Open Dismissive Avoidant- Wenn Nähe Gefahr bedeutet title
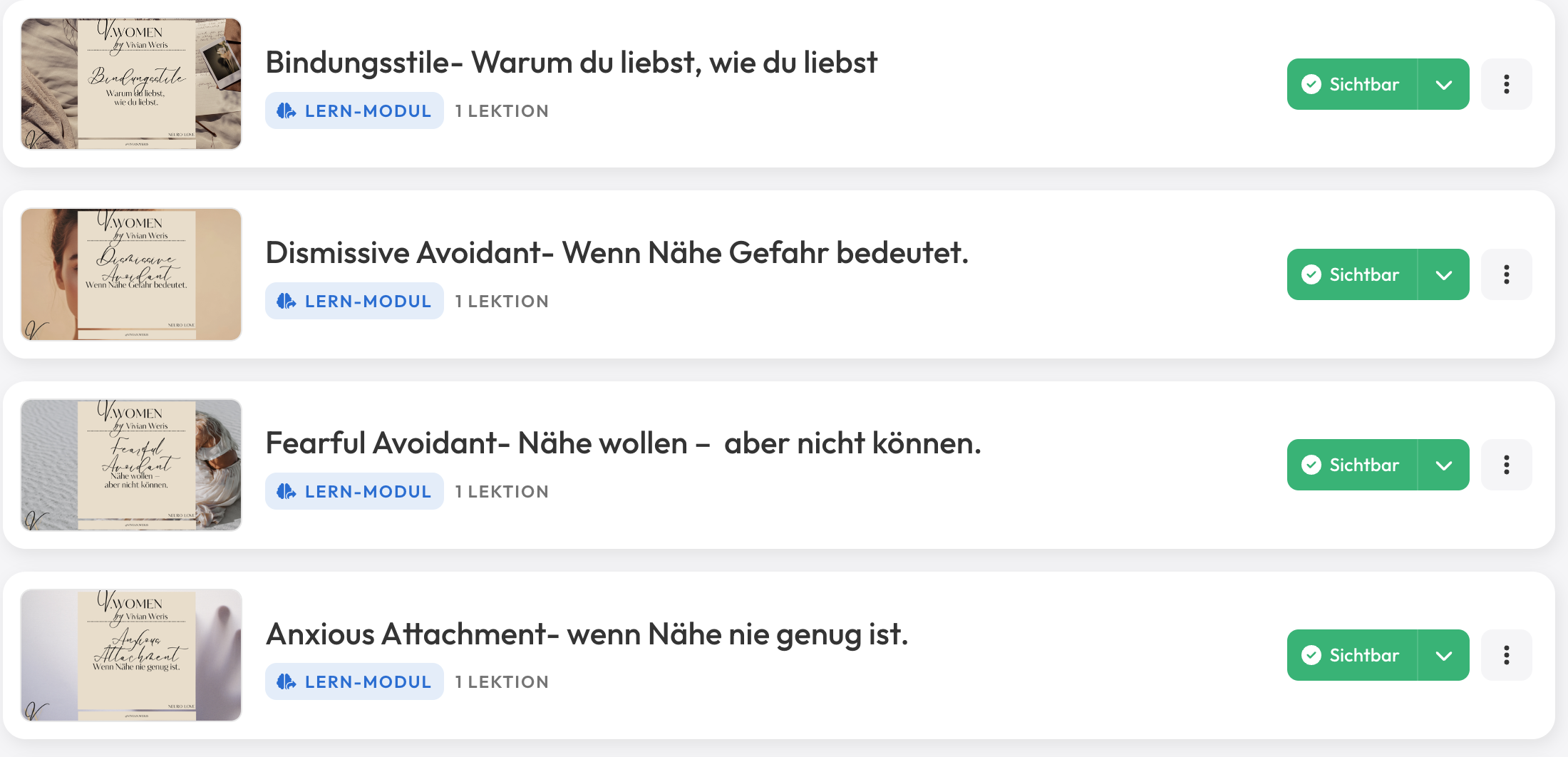The width and height of the screenshot is (1568, 757). coord(617,253)
